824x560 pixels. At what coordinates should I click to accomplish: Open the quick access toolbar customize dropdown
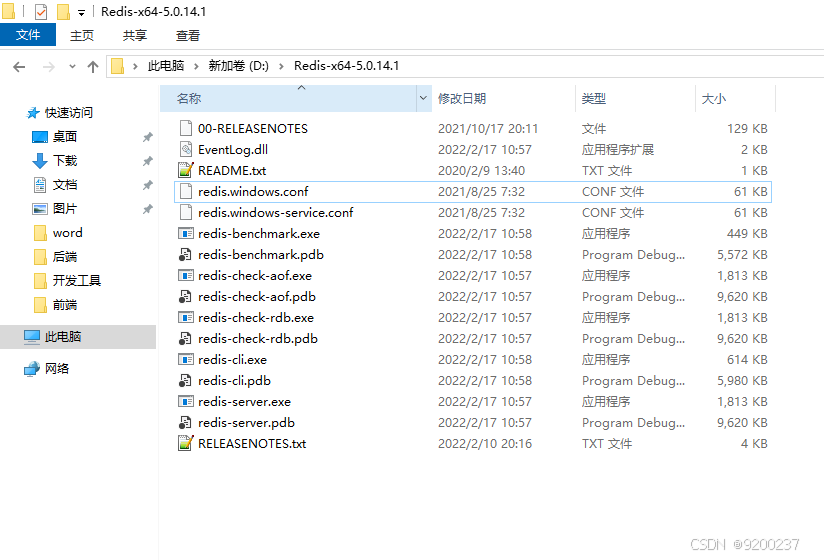click(x=81, y=12)
